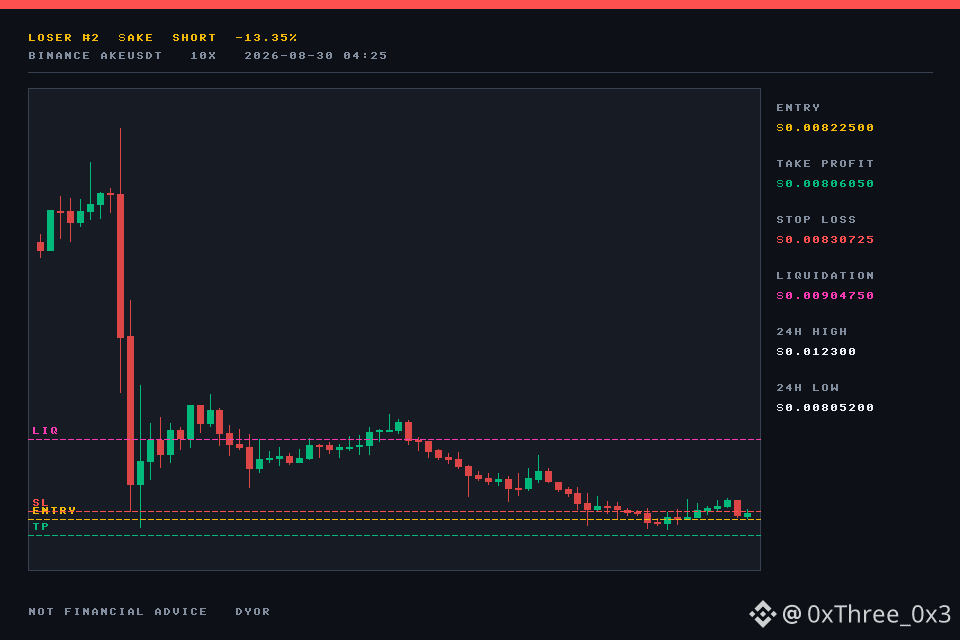This screenshot has width=960, height=640.
Task: Click the "TAKE PROFIT" heading
Action: 825,164
